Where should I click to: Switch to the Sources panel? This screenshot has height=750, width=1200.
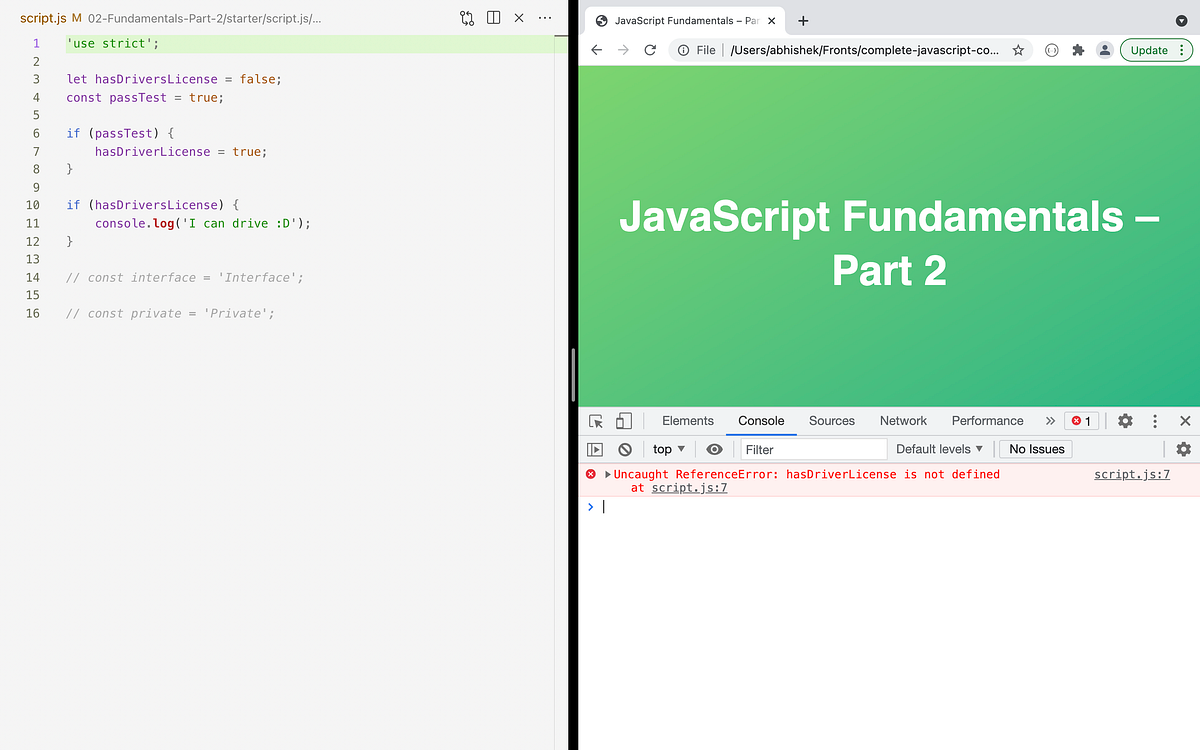[831, 421]
